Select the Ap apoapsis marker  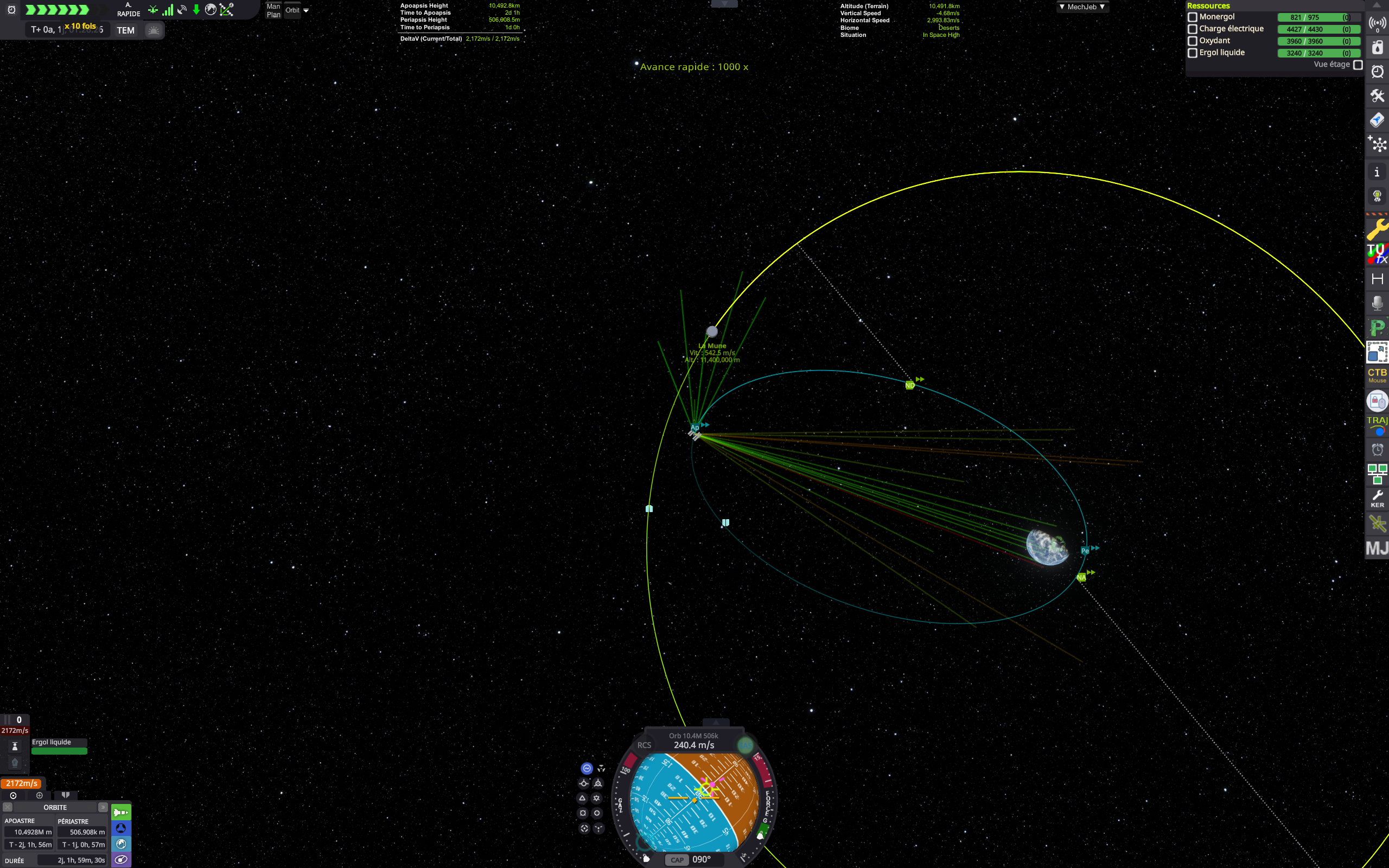click(x=694, y=427)
